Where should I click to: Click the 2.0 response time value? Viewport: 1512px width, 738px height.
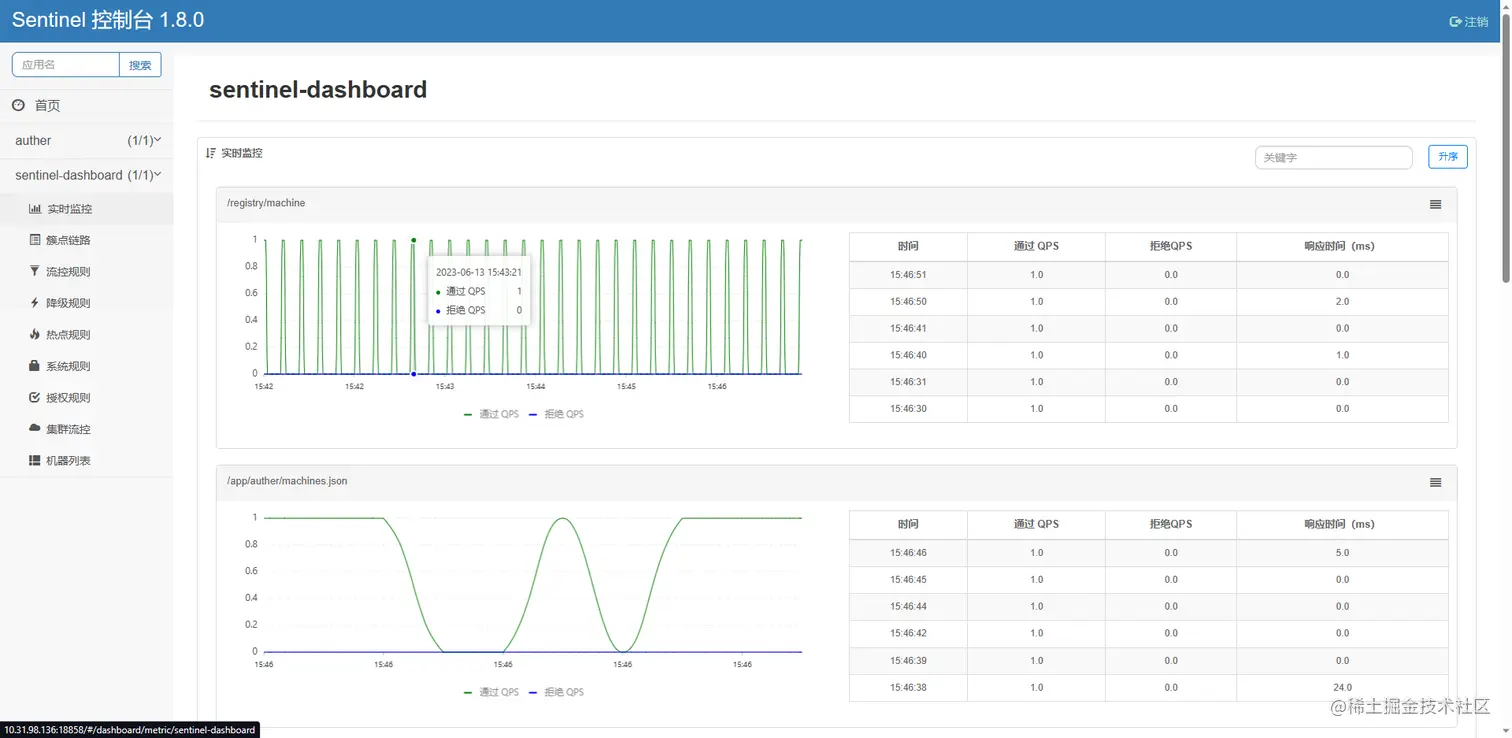pos(1342,301)
